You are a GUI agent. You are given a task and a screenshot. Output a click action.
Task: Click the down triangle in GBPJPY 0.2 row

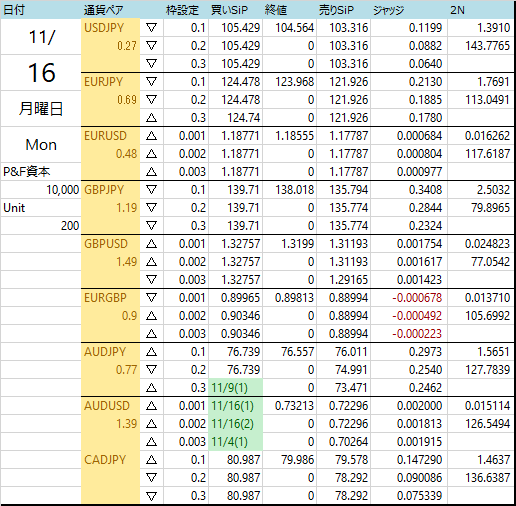tap(151, 208)
